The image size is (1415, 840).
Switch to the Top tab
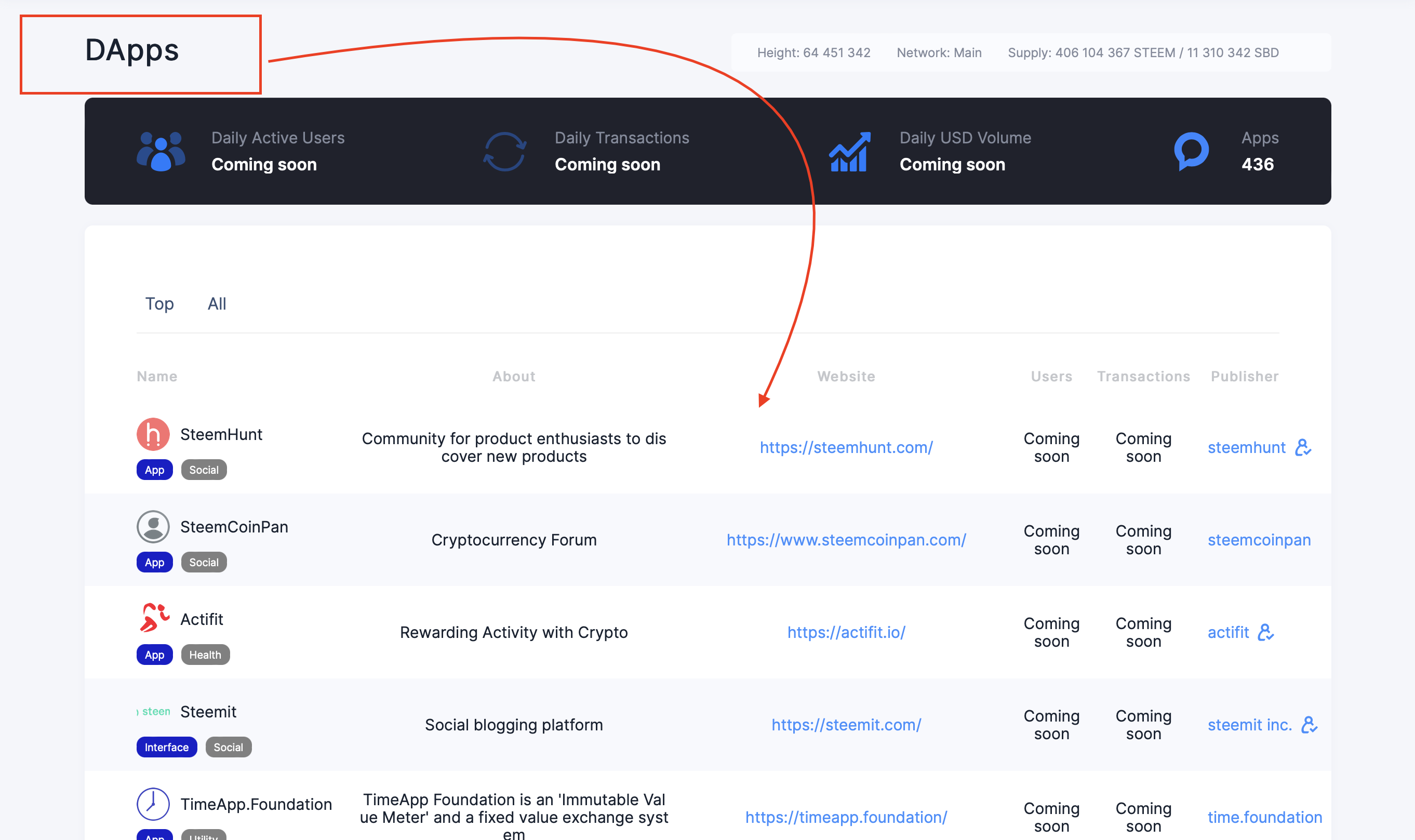click(159, 303)
